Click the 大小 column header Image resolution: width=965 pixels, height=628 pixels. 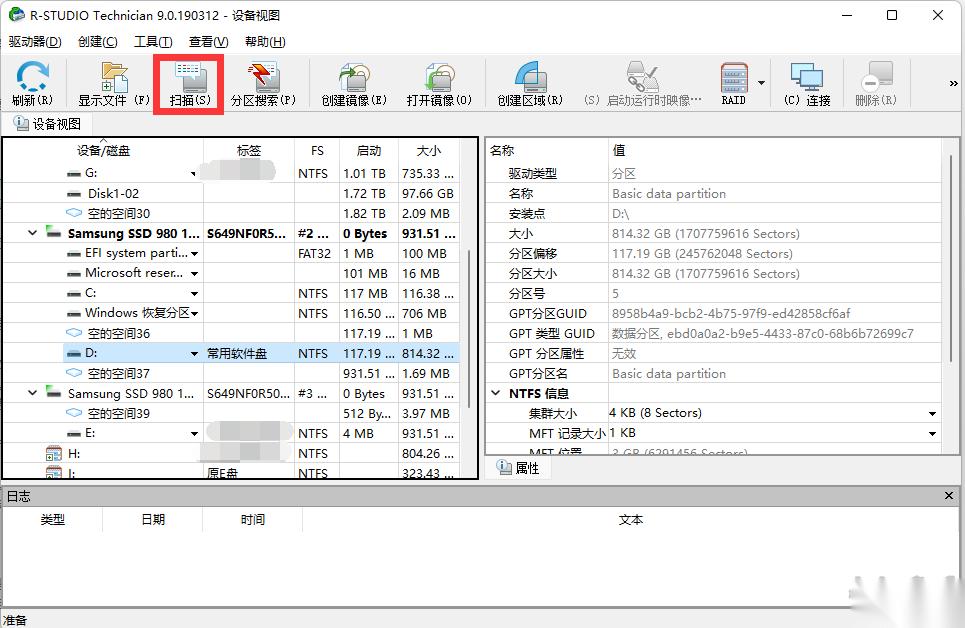pyautogui.click(x=428, y=150)
